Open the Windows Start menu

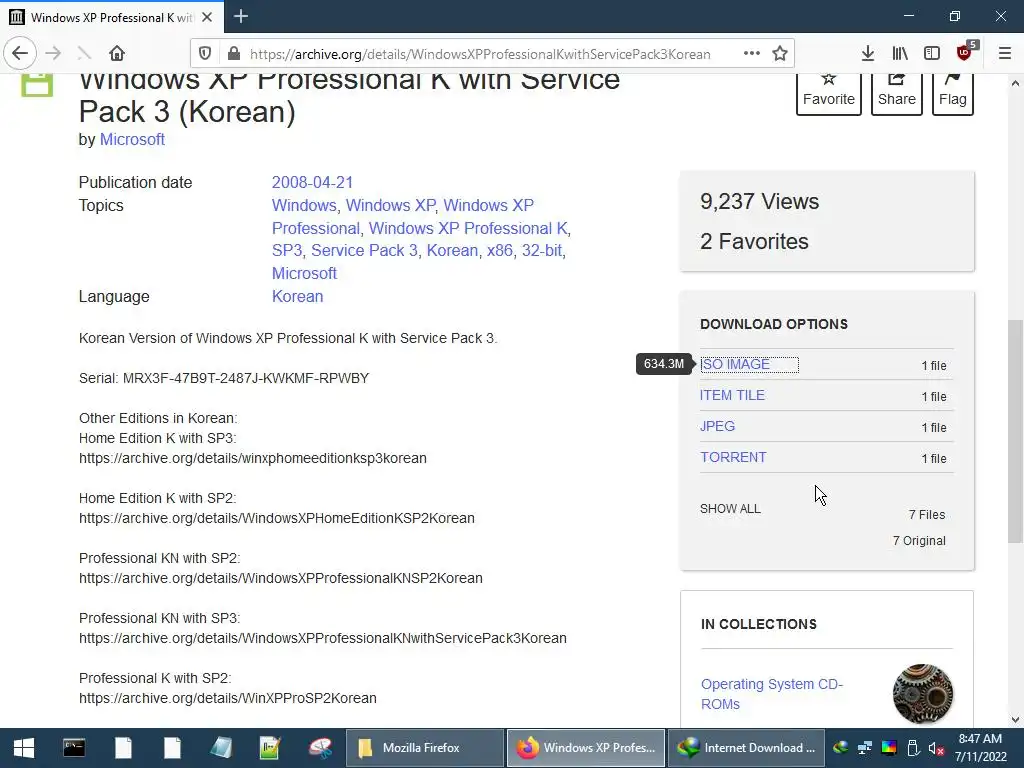[24, 748]
